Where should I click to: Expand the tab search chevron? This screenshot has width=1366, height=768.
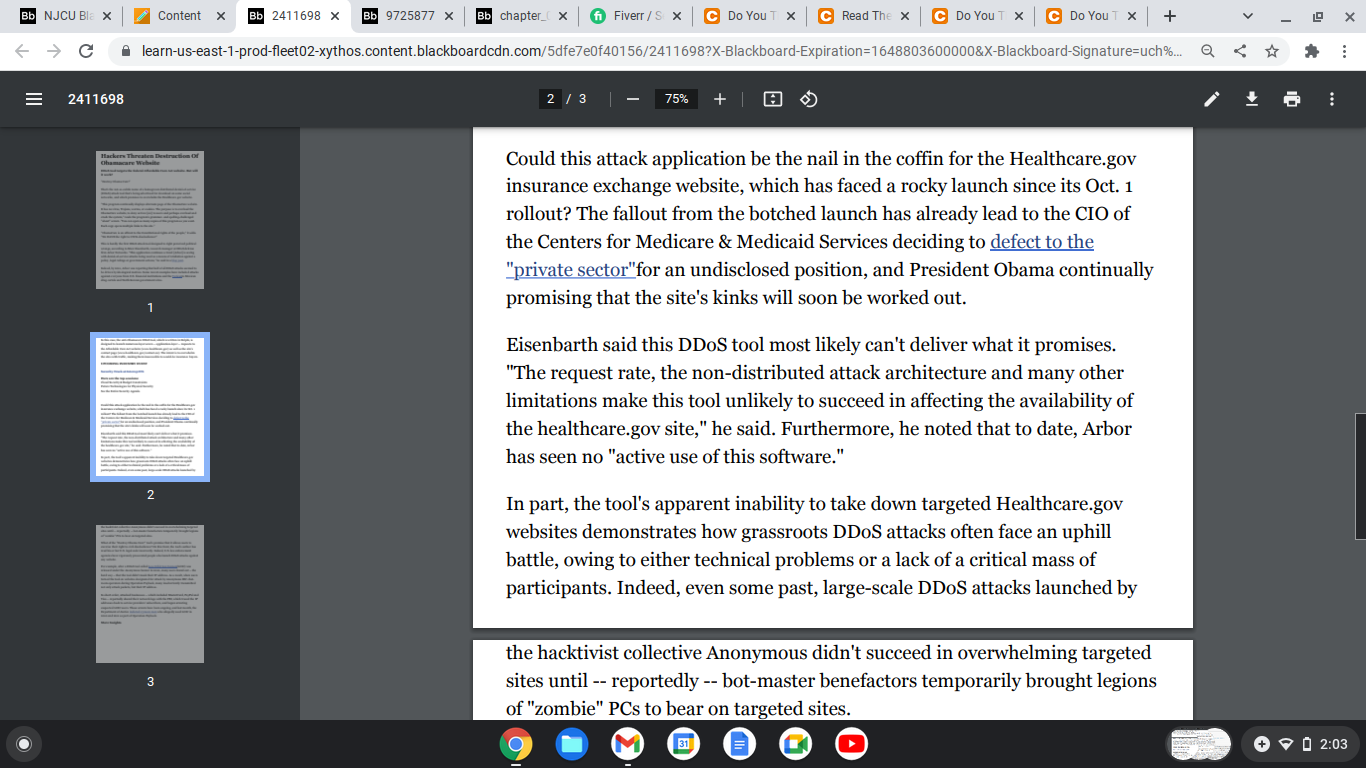1248,16
